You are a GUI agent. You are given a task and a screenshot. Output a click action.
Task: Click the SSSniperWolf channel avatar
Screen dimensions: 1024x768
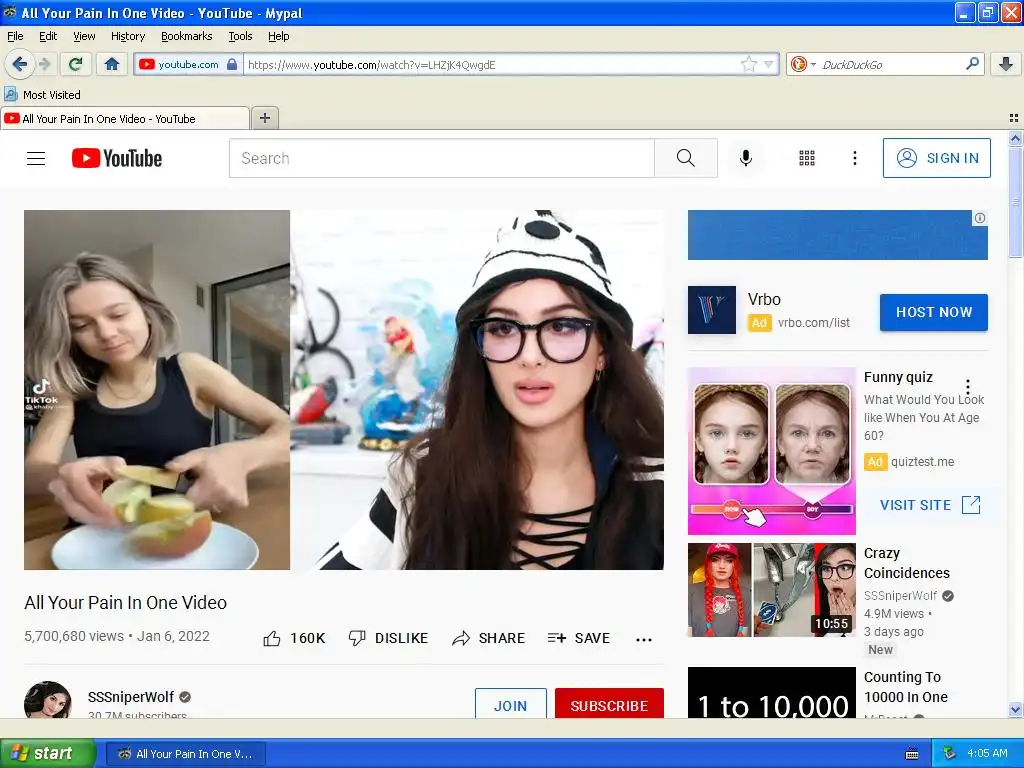point(48,699)
